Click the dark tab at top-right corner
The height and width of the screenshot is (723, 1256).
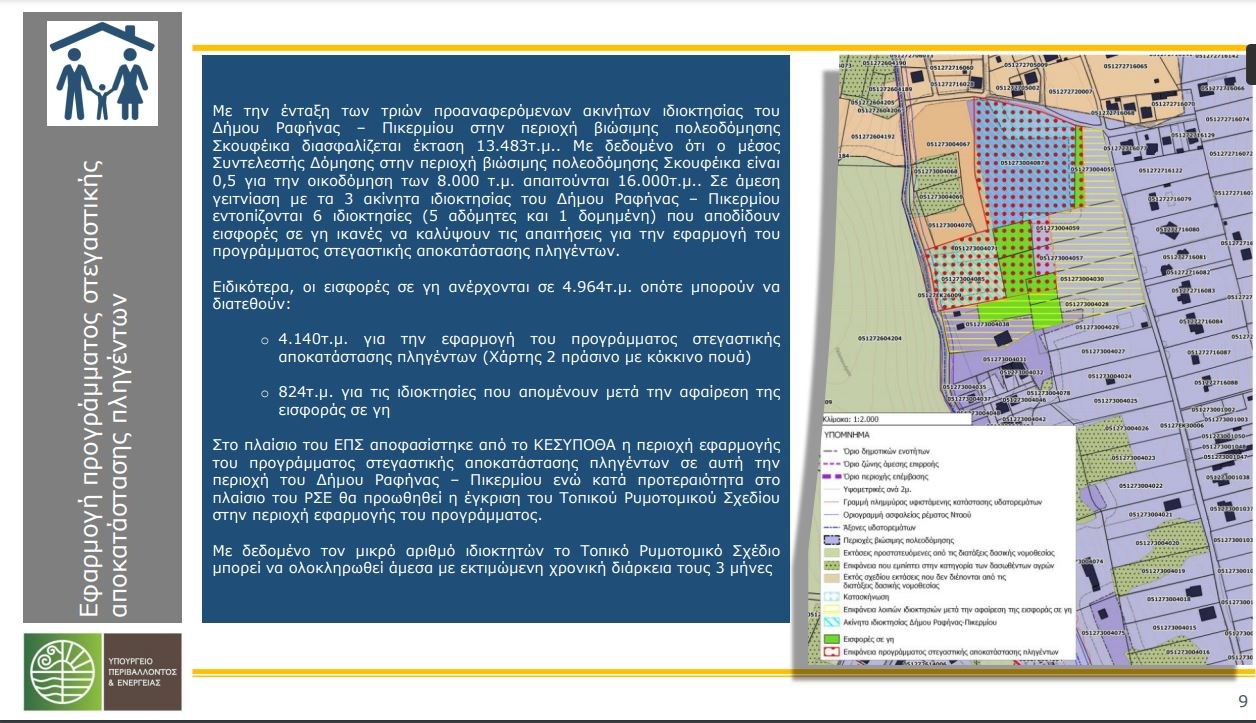[x=1250, y=65]
